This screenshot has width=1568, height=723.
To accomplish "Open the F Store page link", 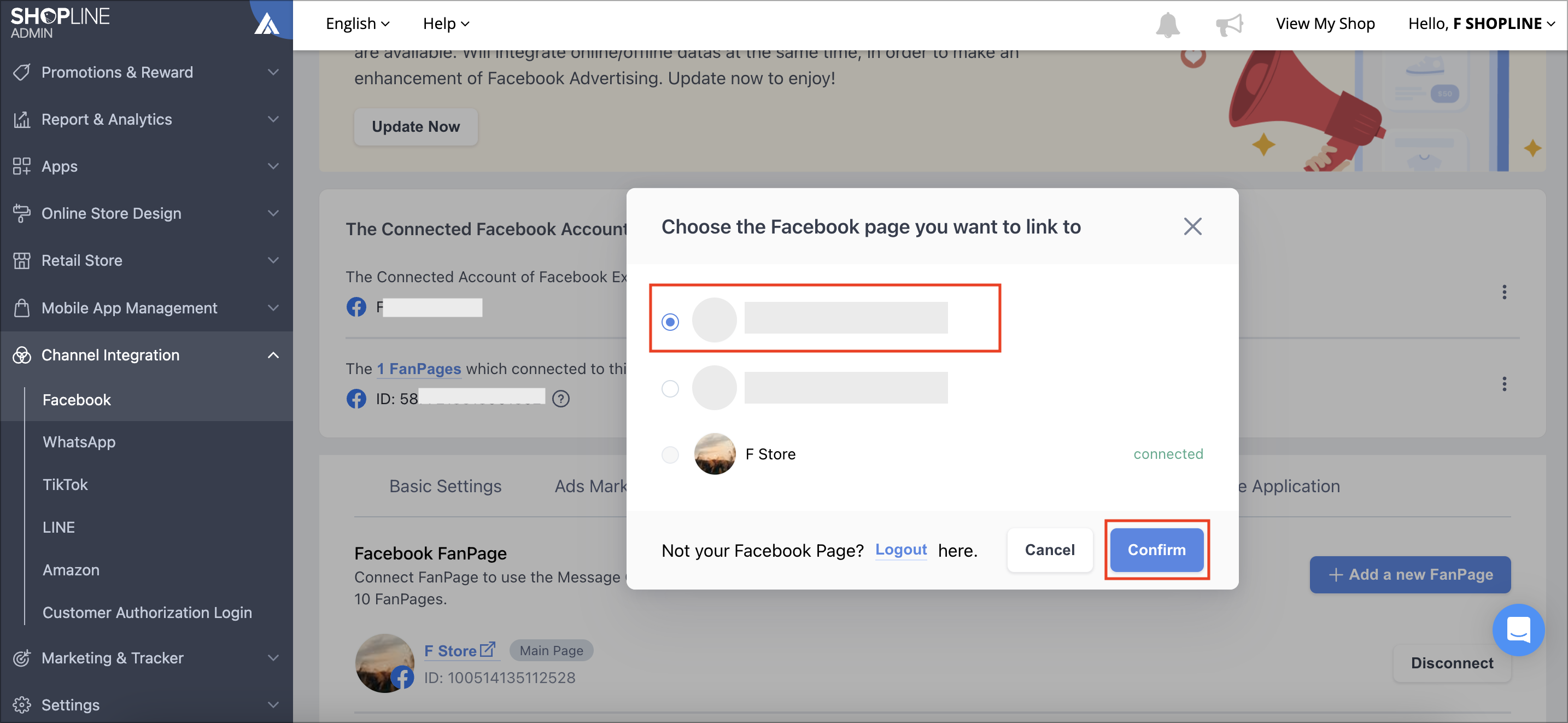I will [450, 651].
